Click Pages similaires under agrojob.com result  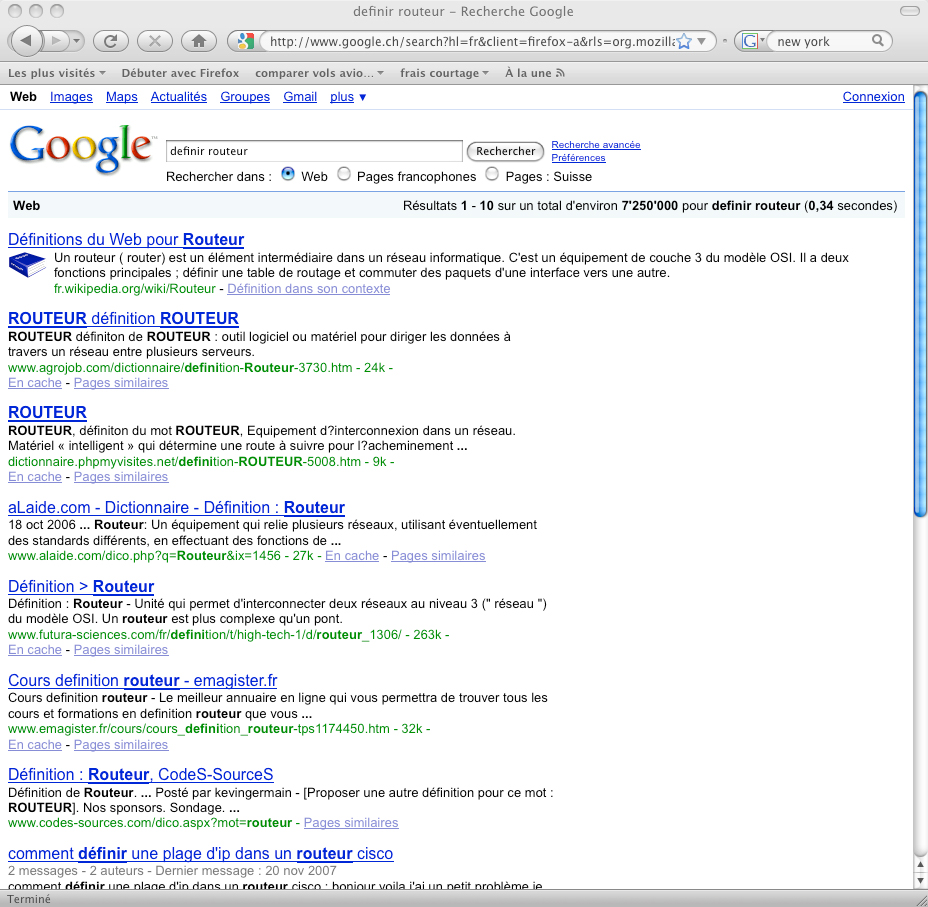(x=121, y=383)
